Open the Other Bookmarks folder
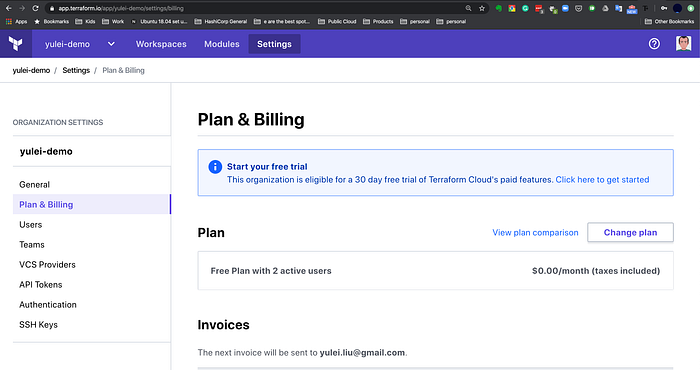 click(669, 21)
